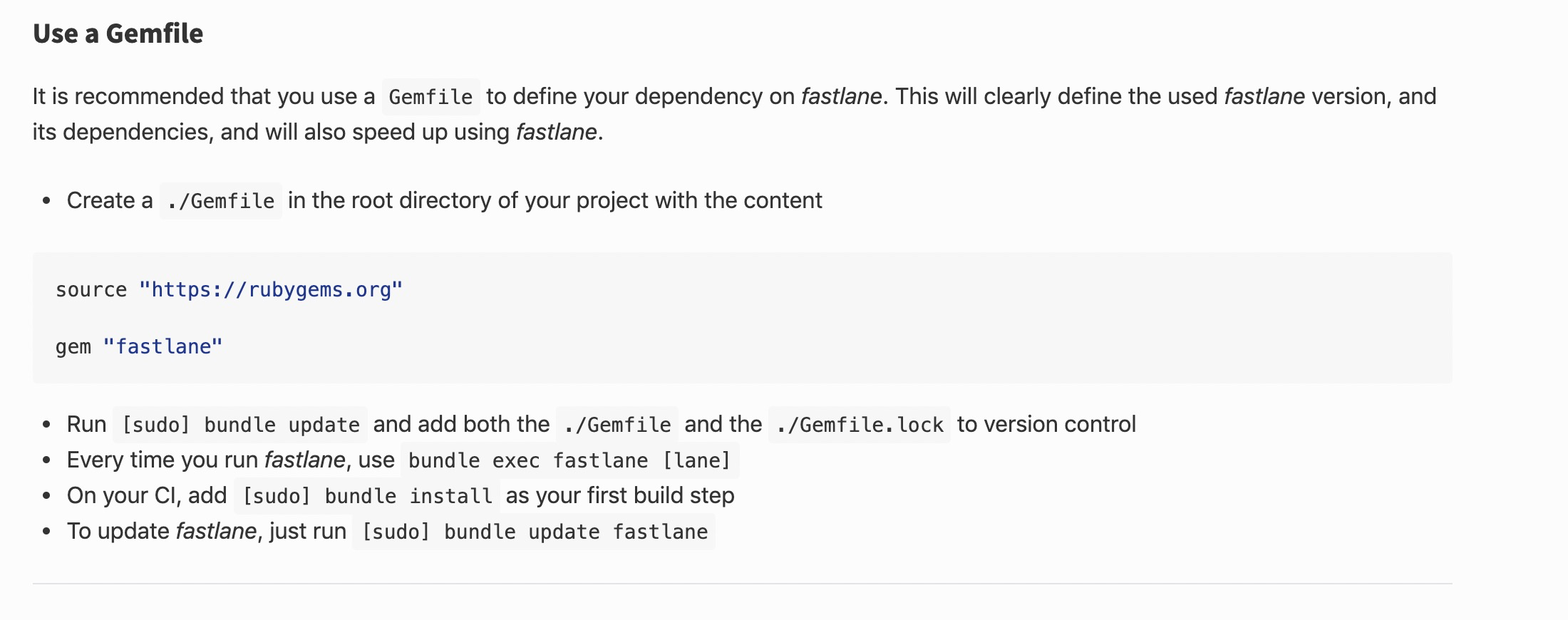Click the '[sudo] bundle update' inline code
The width and height of the screenshot is (1568, 620).
pyautogui.click(x=240, y=425)
